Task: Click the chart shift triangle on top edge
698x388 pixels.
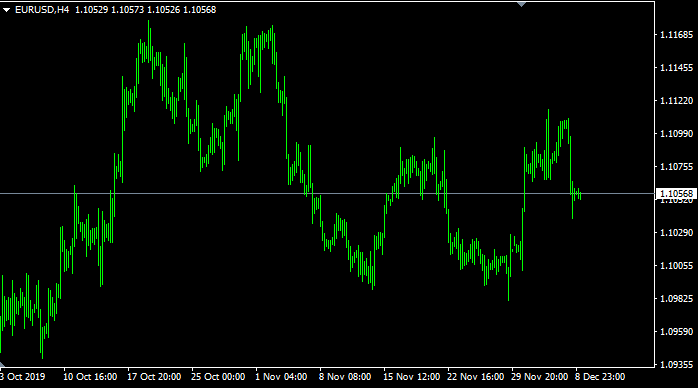Action: 521,4
